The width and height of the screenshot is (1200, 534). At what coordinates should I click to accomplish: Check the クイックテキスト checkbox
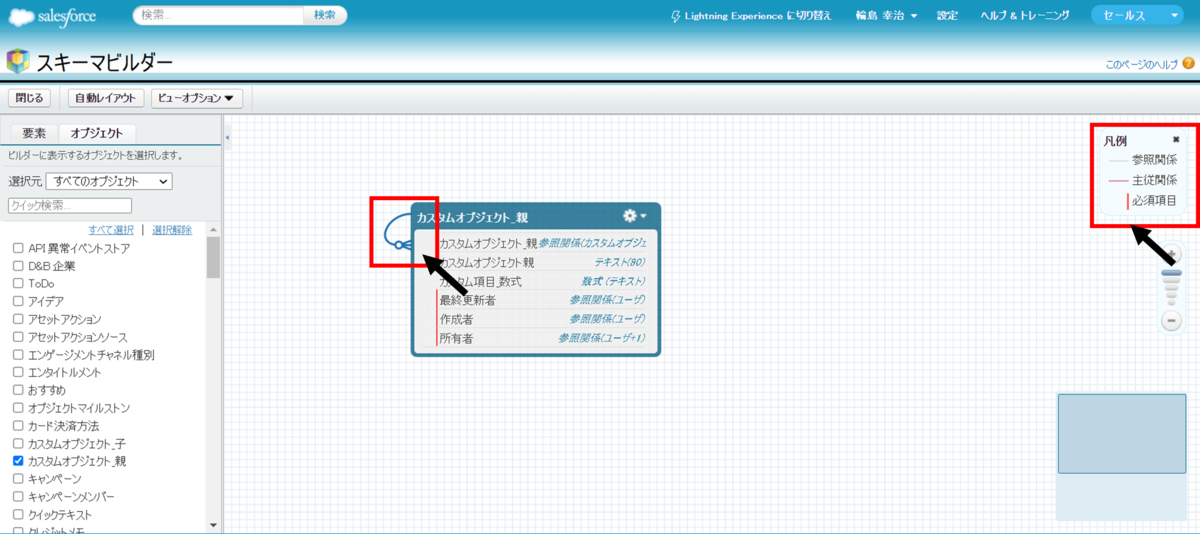click(18, 514)
